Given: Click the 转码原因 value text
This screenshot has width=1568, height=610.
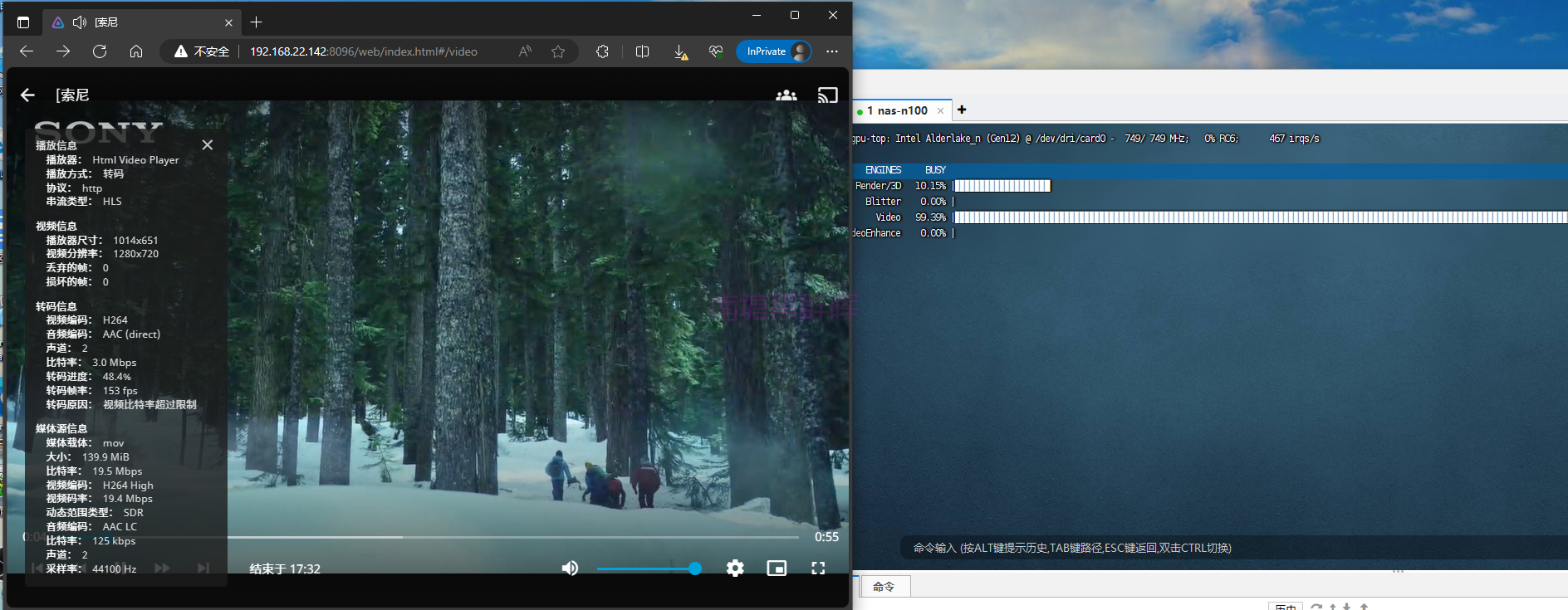Looking at the screenshot, I should click(149, 405).
